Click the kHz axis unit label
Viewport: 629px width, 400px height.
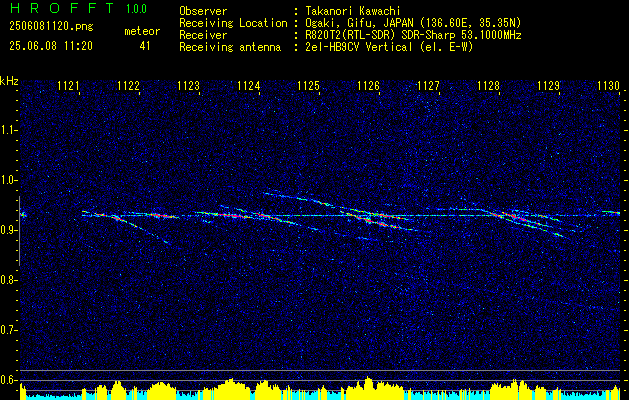[9, 81]
